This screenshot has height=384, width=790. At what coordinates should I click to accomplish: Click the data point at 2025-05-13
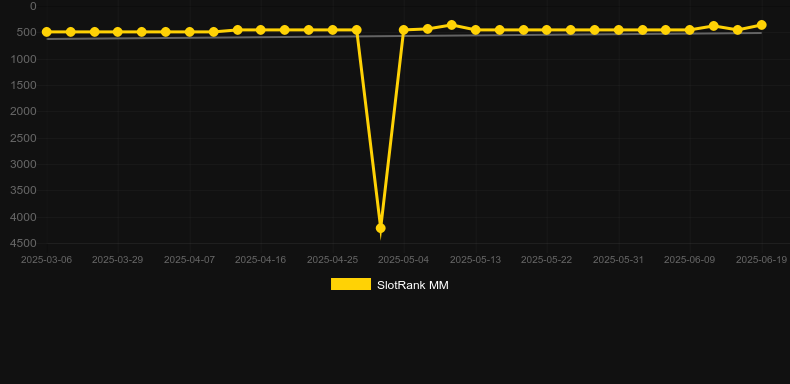(x=475, y=30)
